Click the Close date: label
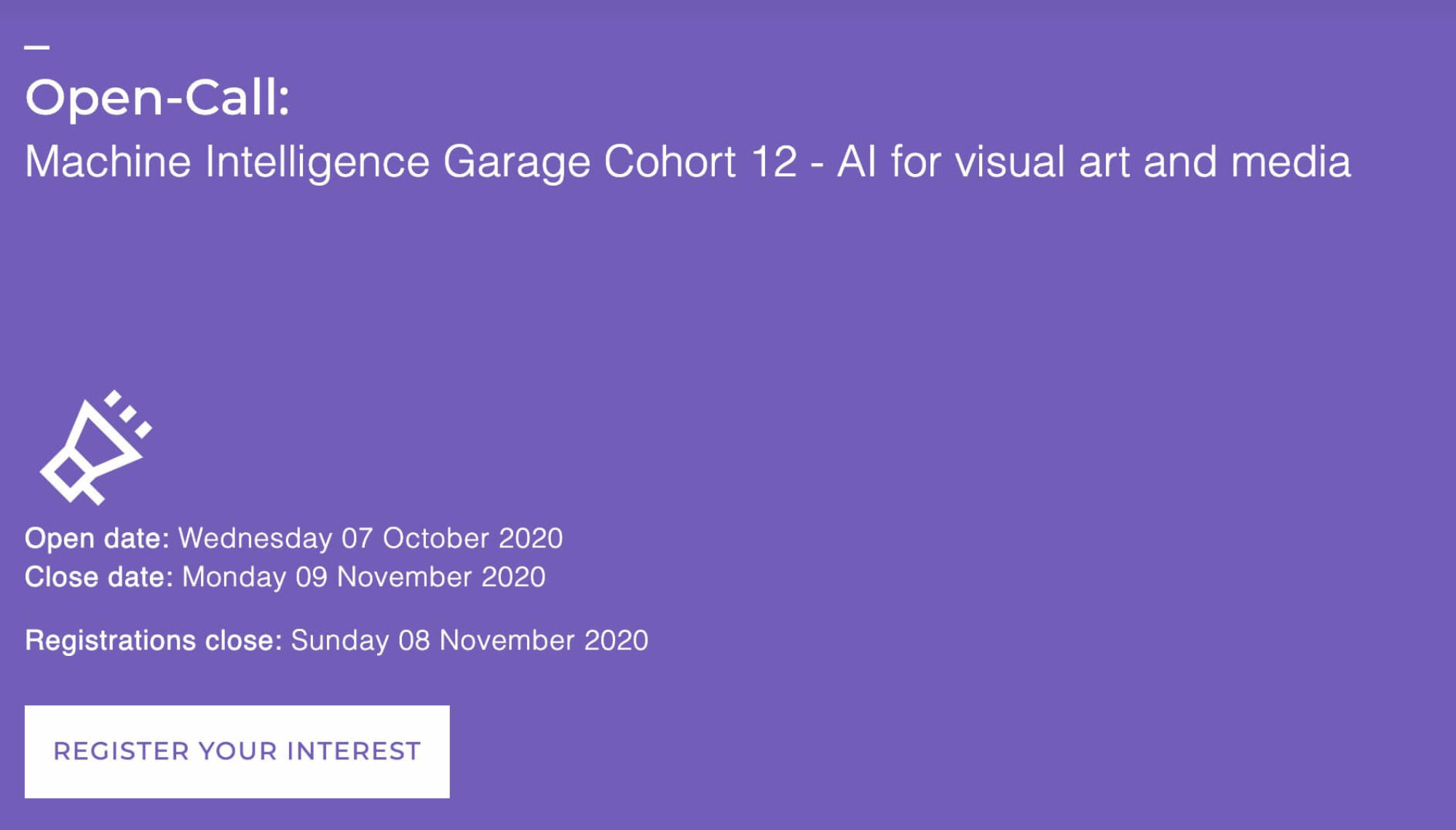Viewport: 1456px width, 830px height. click(99, 577)
